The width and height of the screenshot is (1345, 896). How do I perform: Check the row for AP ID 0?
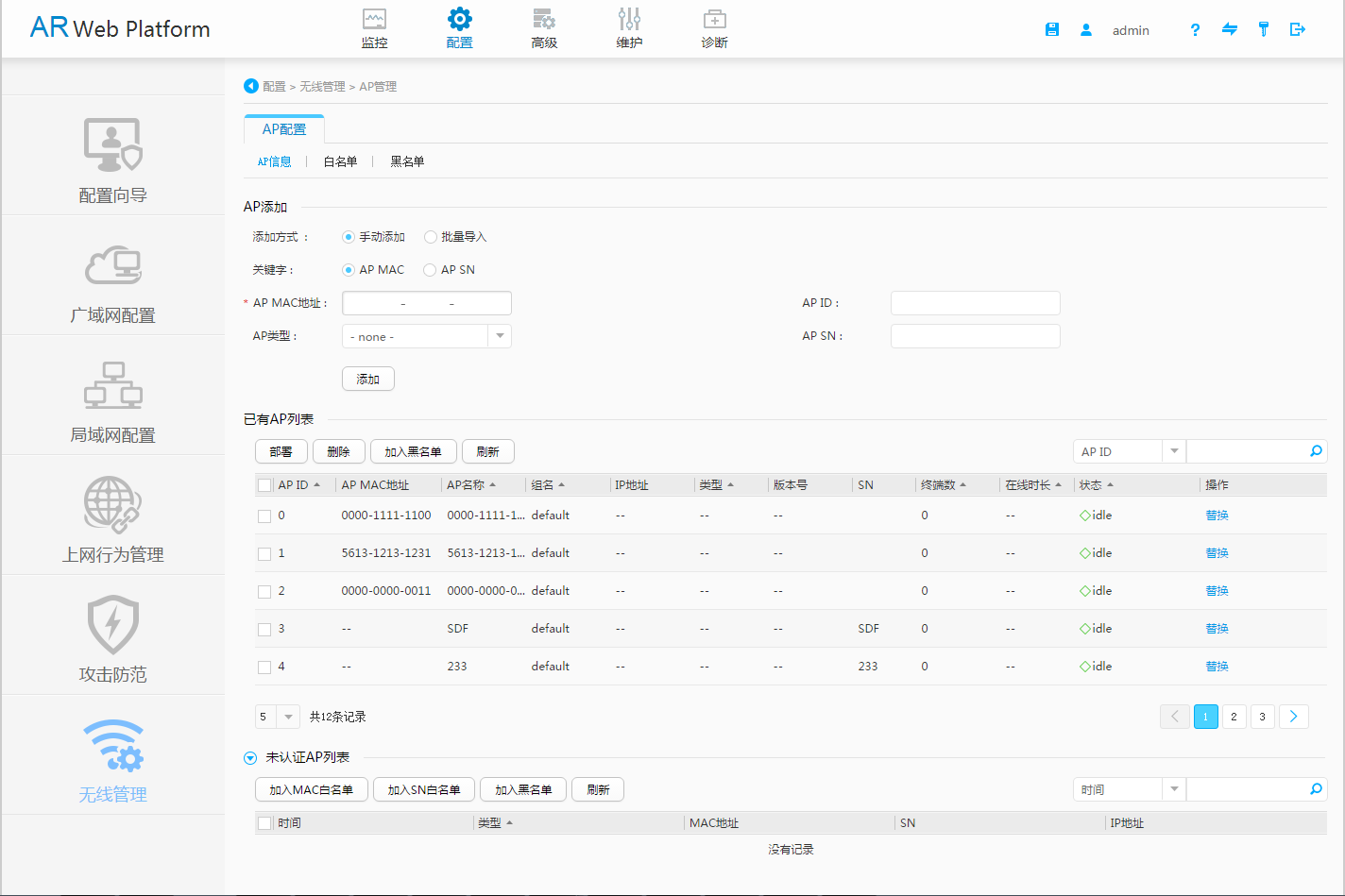tap(264, 515)
